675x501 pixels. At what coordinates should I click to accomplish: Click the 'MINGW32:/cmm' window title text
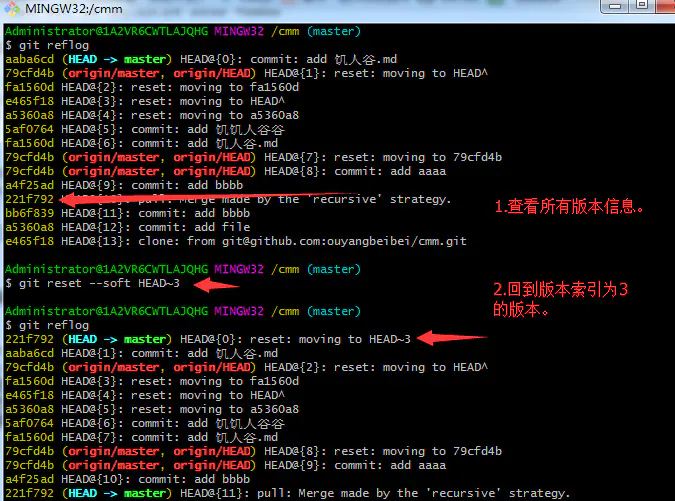pos(74,9)
